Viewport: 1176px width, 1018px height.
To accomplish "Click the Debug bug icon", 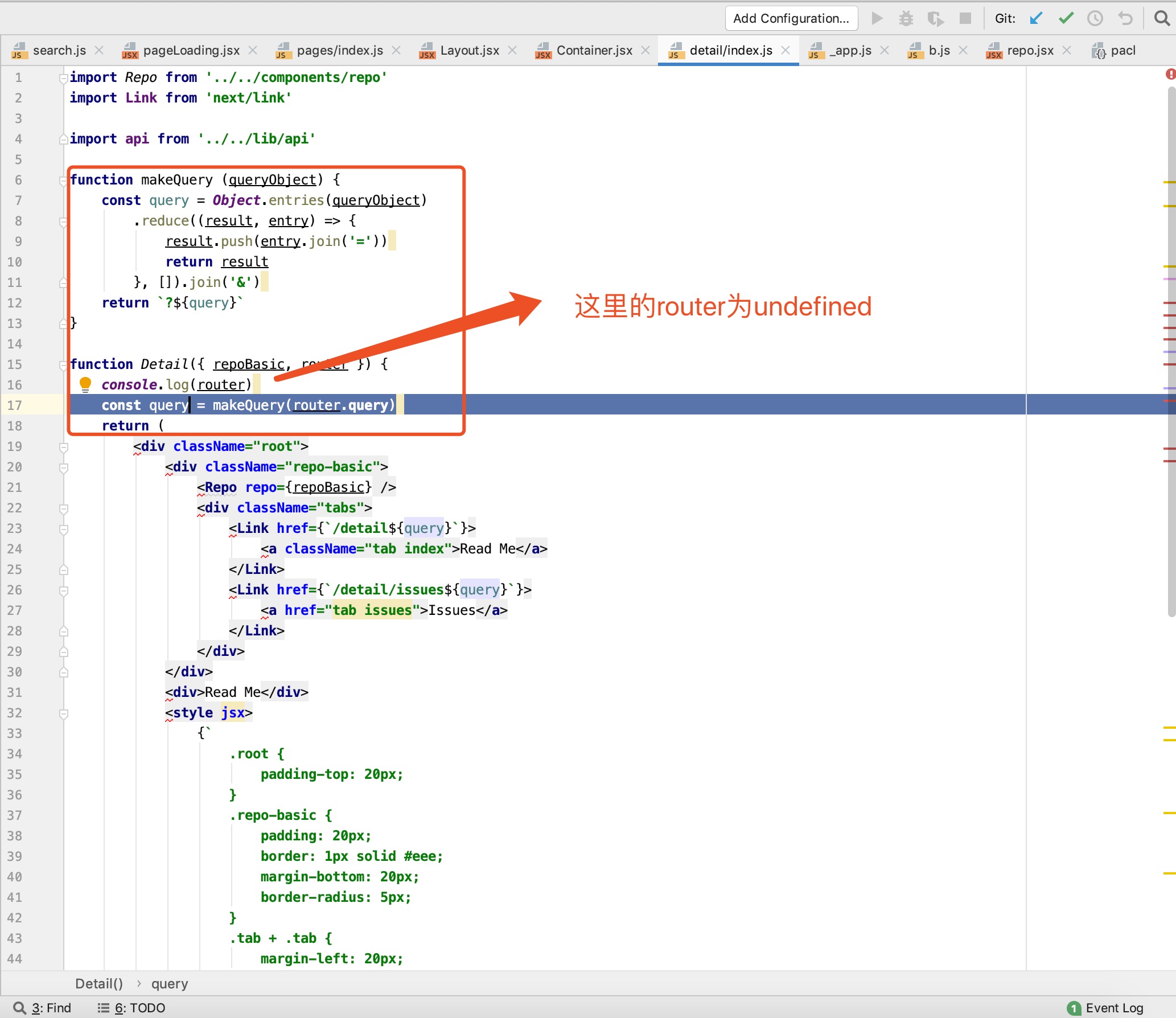I will click(906, 19).
